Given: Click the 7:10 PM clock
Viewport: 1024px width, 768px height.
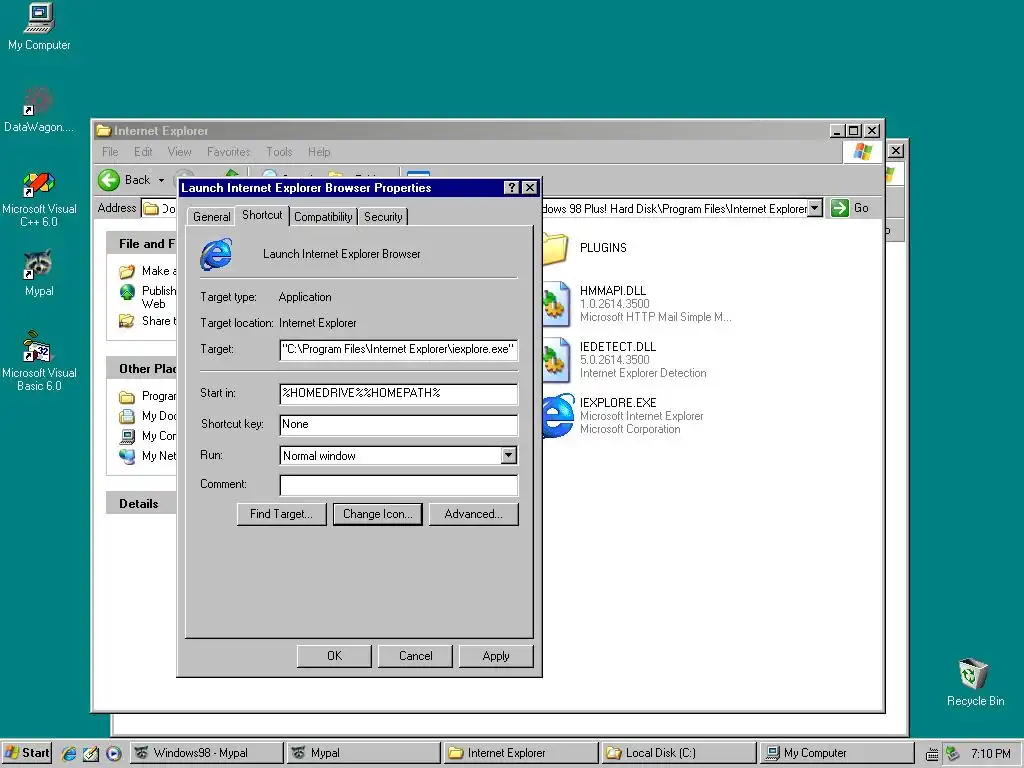Looking at the screenshot, I should [990, 754].
